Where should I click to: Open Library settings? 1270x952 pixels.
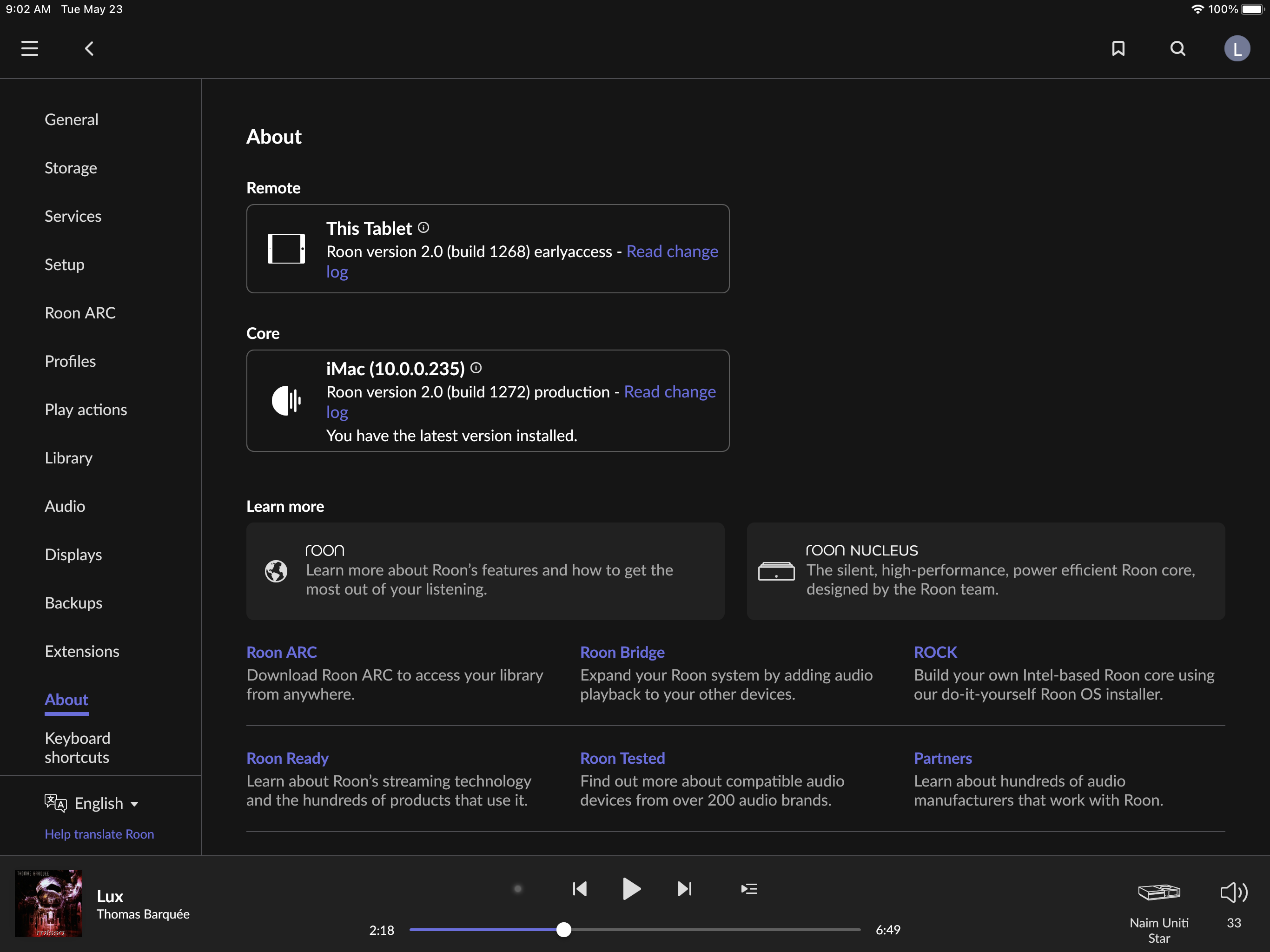click(x=68, y=457)
